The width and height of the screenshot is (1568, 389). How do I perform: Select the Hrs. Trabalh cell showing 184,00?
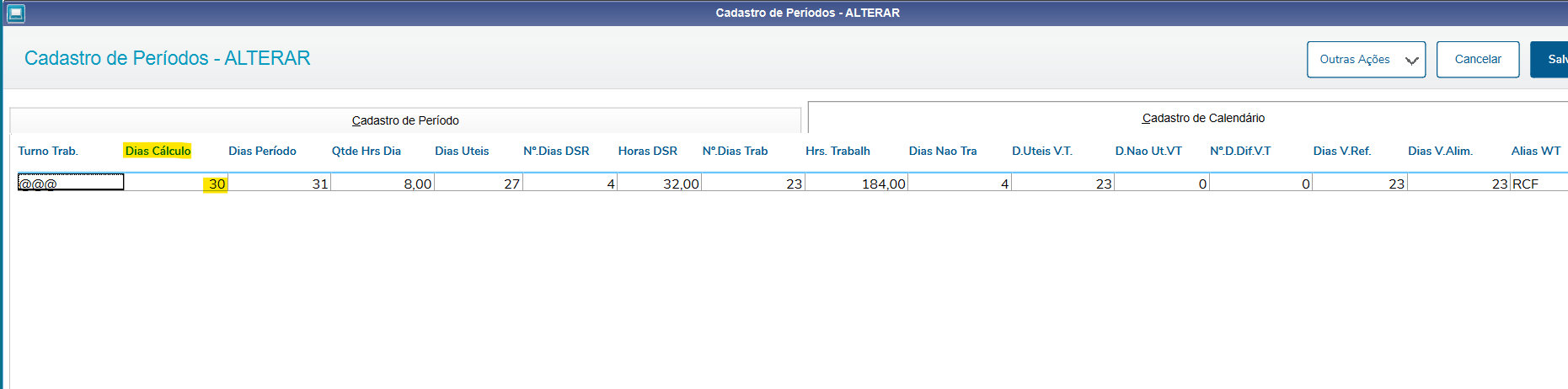coord(857,183)
